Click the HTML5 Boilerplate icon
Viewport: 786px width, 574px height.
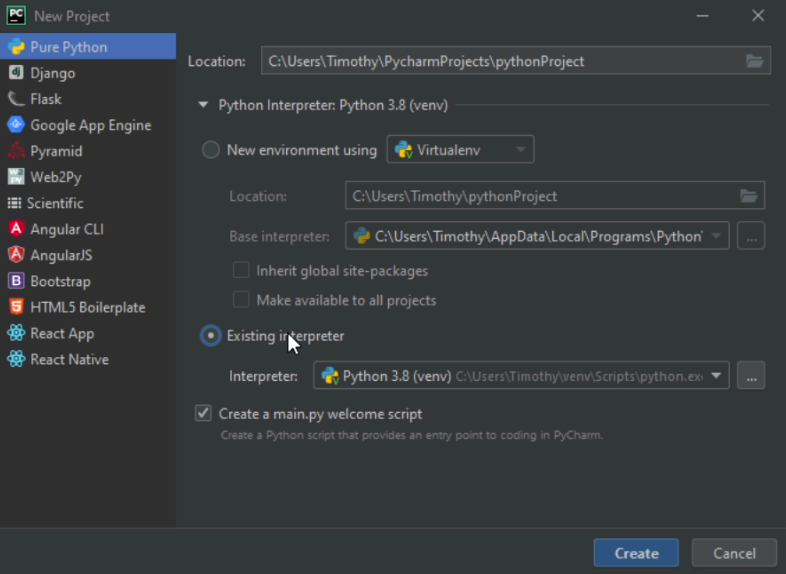click(x=16, y=307)
